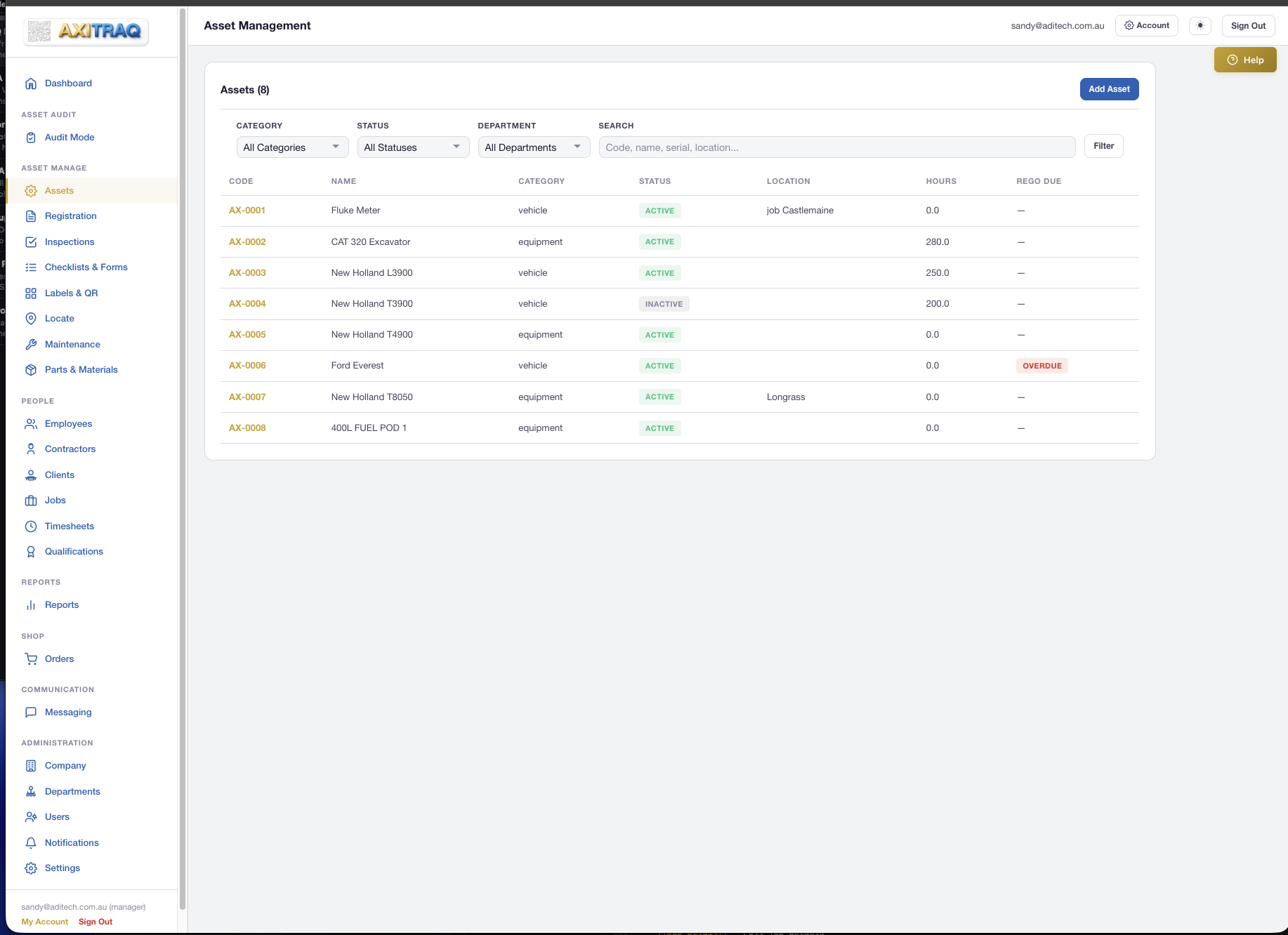
Task: Click the Sign Out button in header
Action: click(1248, 26)
